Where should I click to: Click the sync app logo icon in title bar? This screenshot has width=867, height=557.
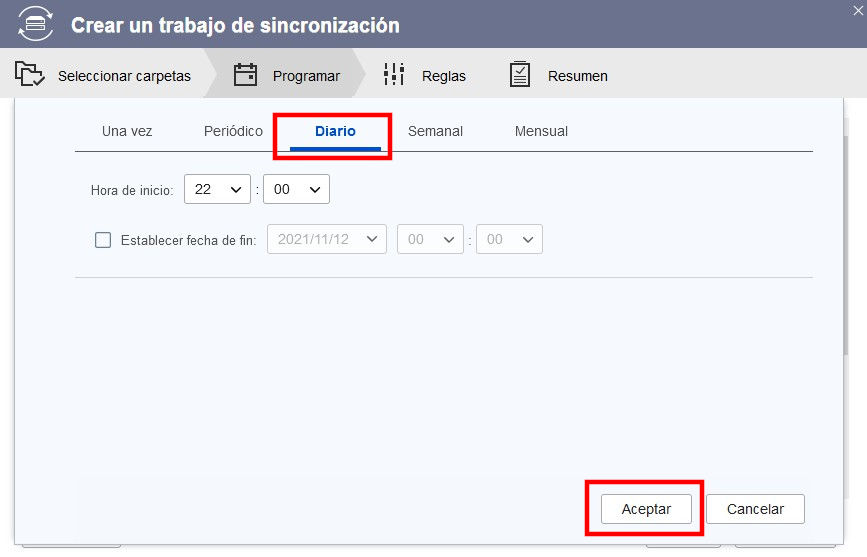[x=34, y=24]
